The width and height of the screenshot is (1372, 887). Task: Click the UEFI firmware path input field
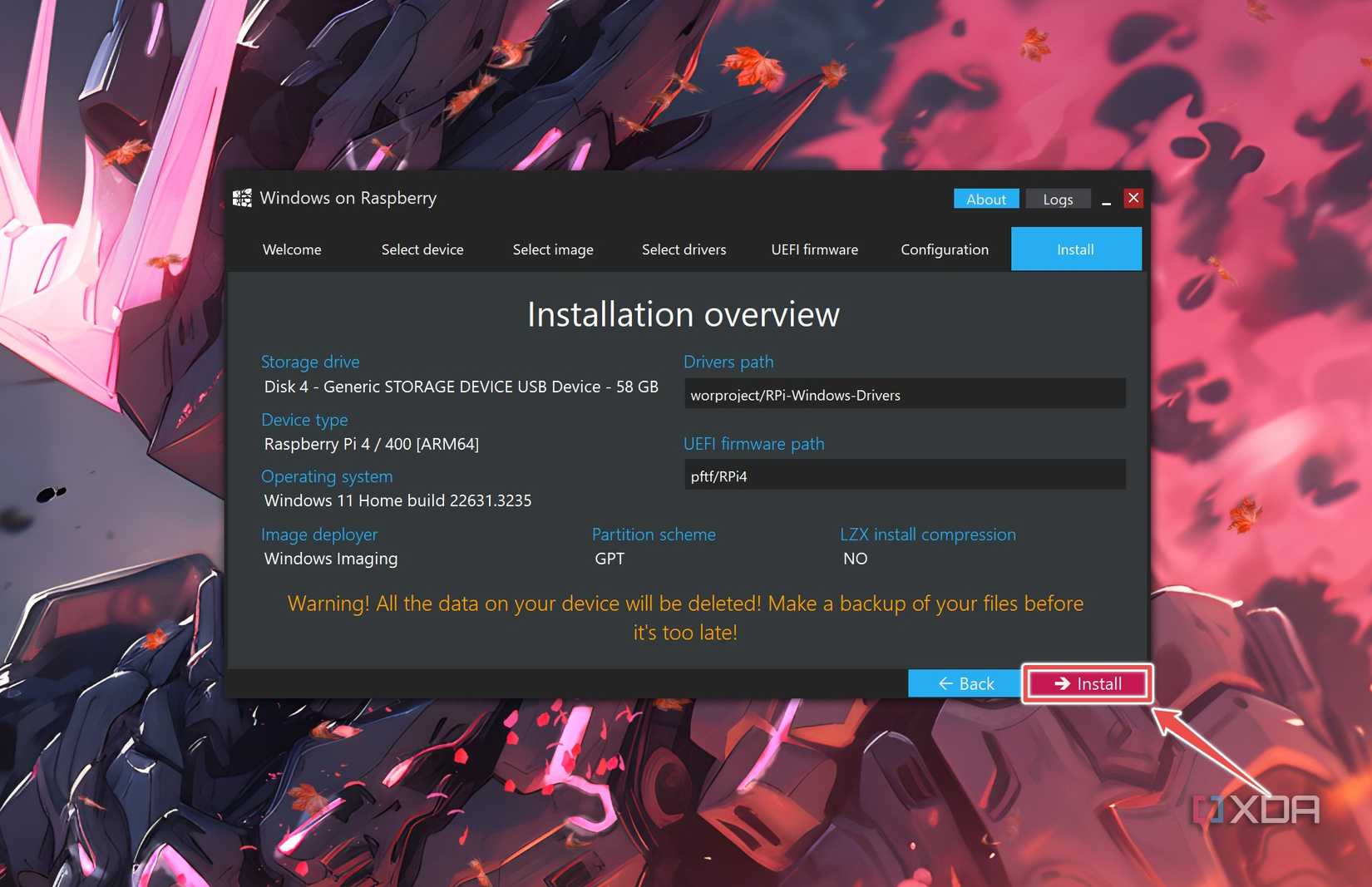pos(904,475)
